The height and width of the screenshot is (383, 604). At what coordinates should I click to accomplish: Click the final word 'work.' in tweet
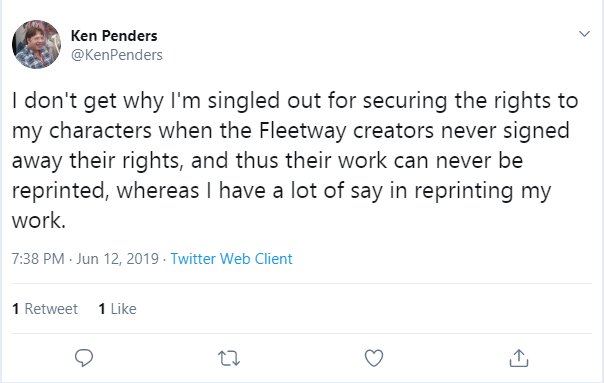tap(39, 220)
